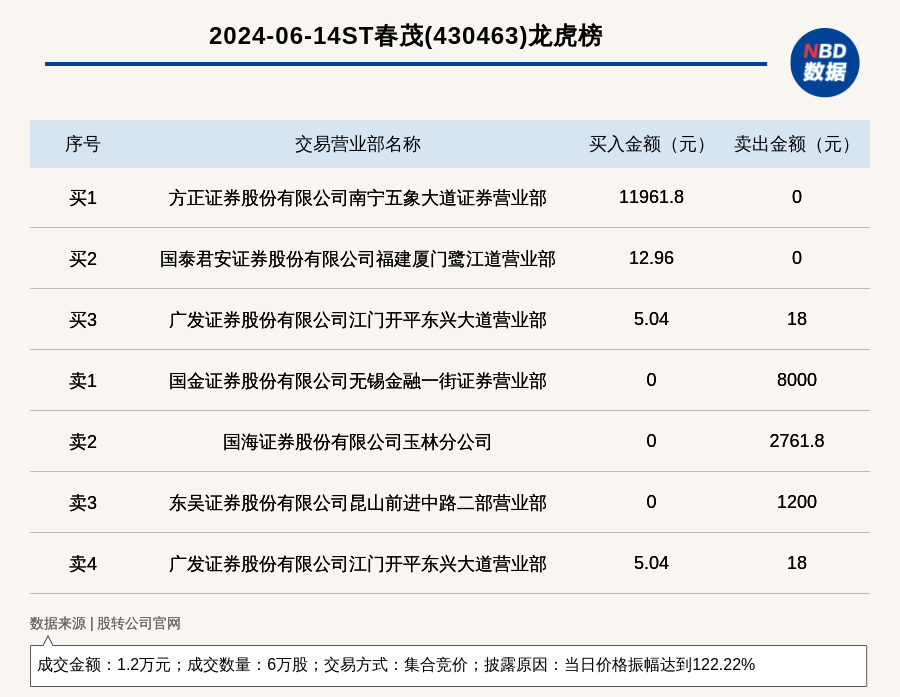Select the 买1 row label
Image resolution: width=900 pixels, height=697 pixels.
click(x=83, y=198)
